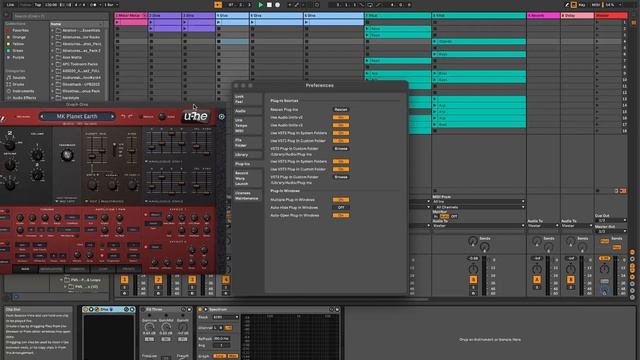Image resolution: width=640 pixels, height=360 pixels.
Task: Select the Sounds category in the browser
Action: click(x=19, y=78)
